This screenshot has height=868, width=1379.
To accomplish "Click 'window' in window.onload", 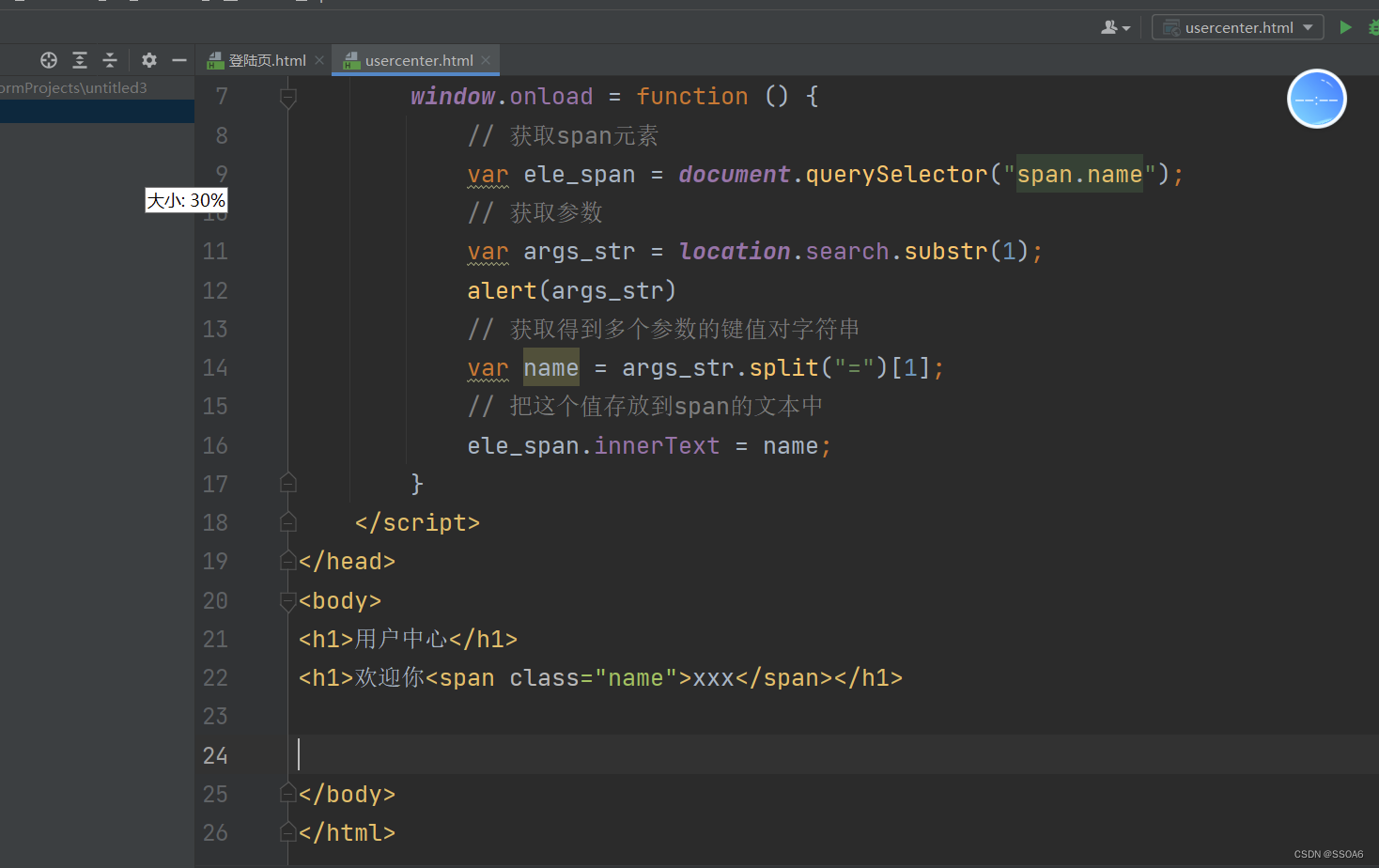I will (x=453, y=97).
